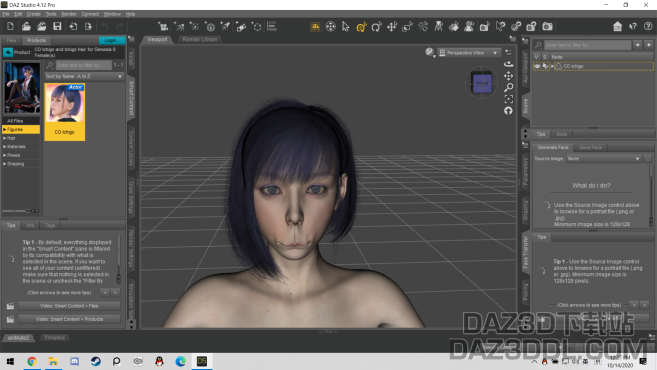Expand the Materials category
Image resolution: width=657 pixels, height=370 pixels.
pyautogui.click(x=5, y=147)
